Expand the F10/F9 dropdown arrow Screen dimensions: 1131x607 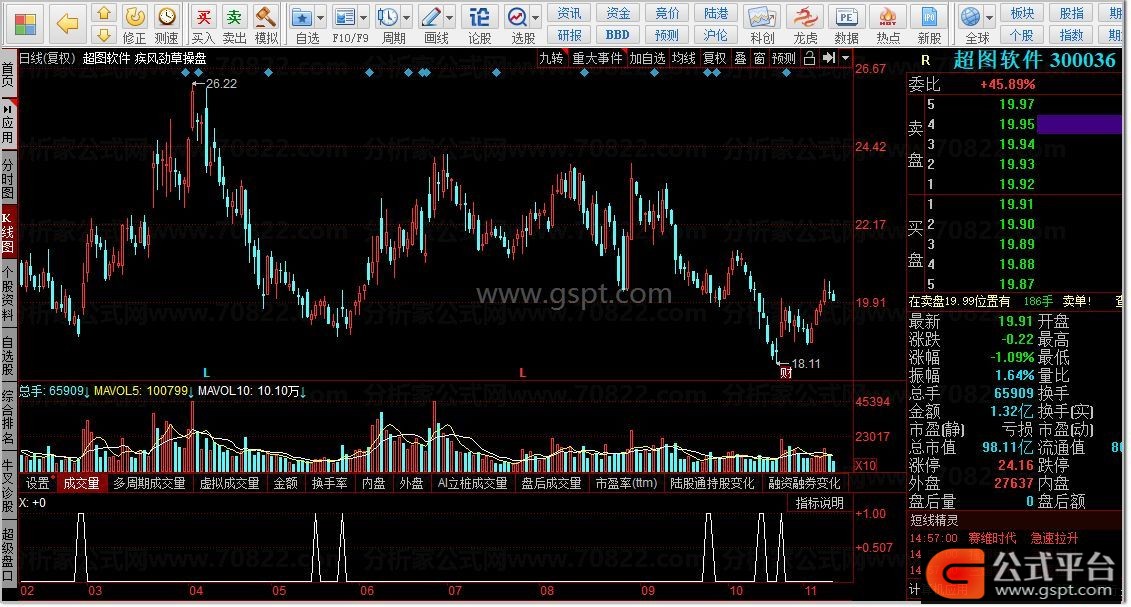tap(364, 17)
